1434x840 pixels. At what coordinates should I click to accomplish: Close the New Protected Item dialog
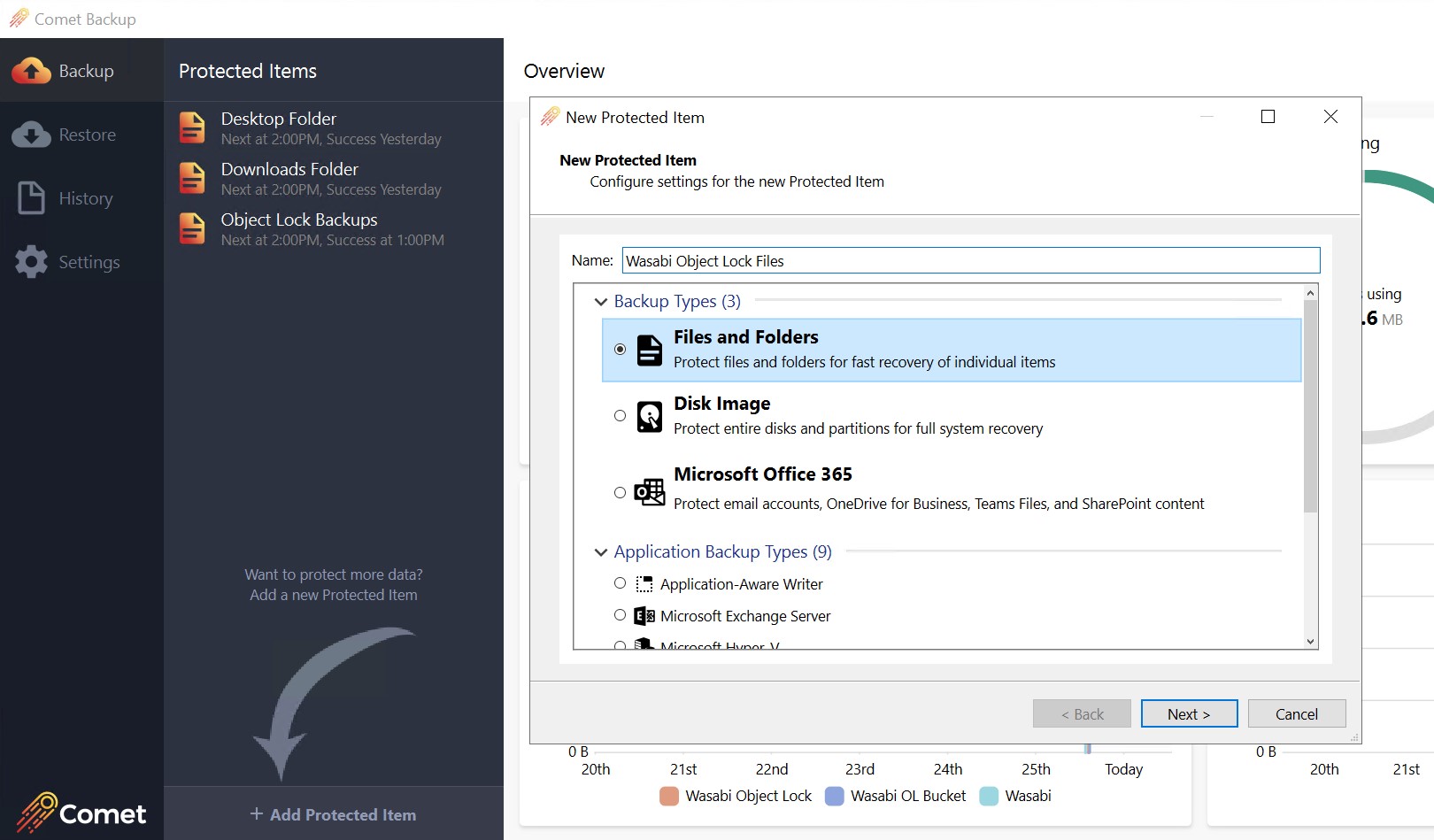point(1330,117)
